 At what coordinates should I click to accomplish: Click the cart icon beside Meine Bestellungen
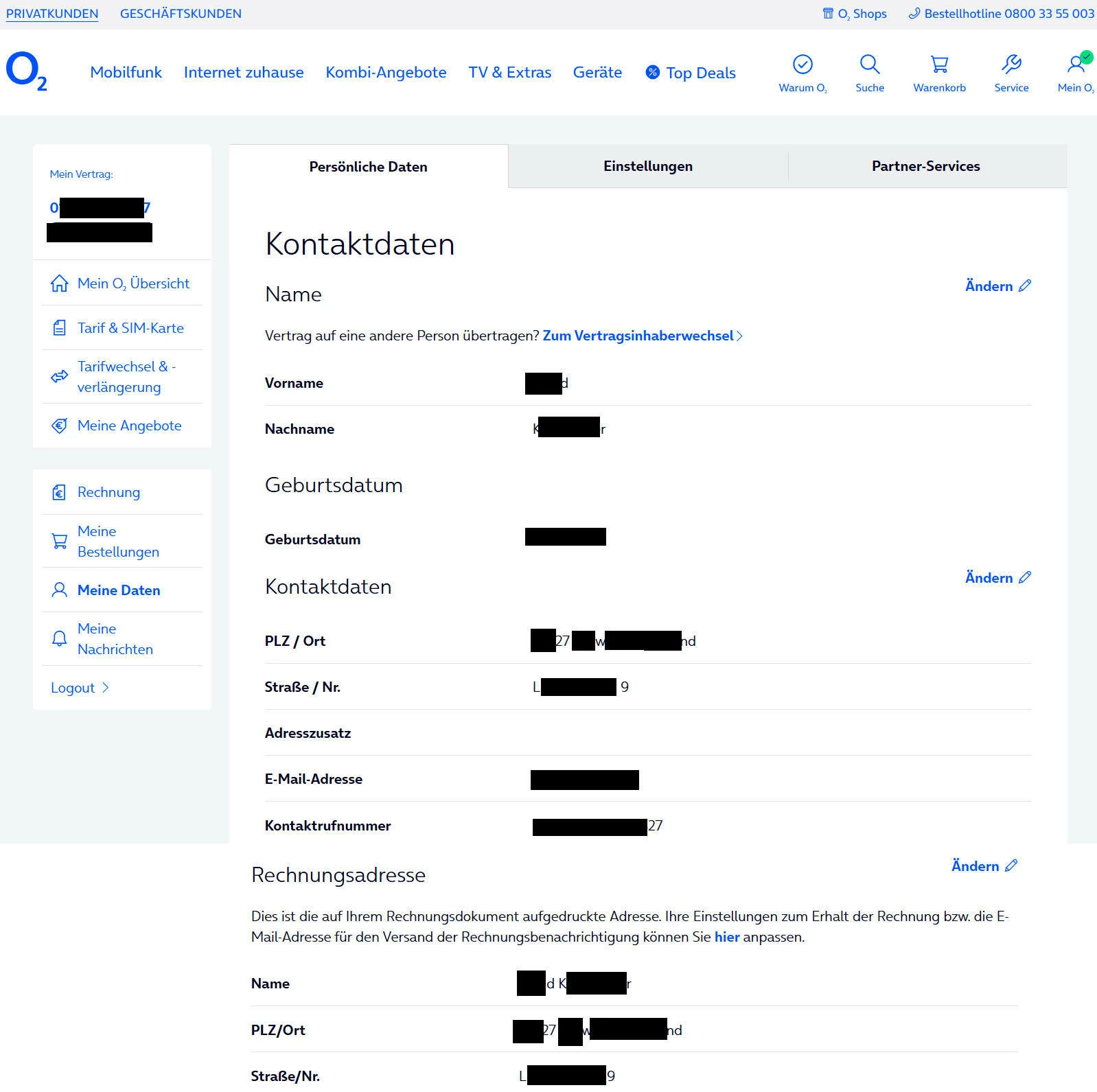point(60,542)
